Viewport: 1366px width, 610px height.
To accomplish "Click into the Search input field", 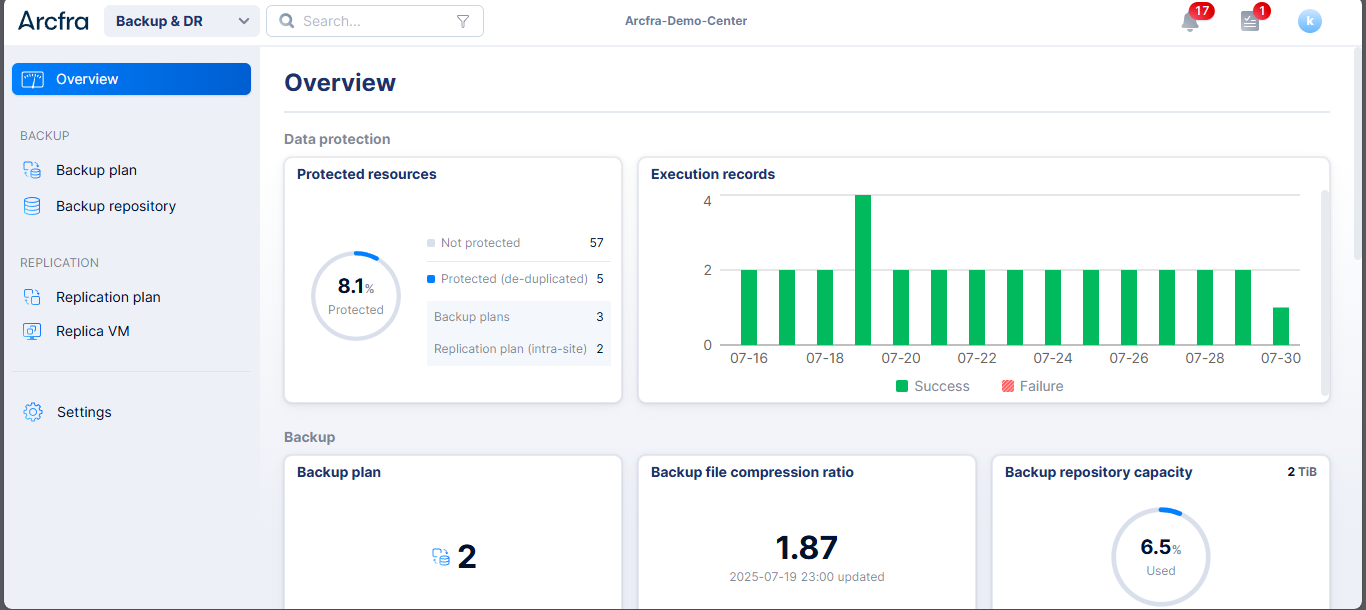I will [x=370, y=21].
